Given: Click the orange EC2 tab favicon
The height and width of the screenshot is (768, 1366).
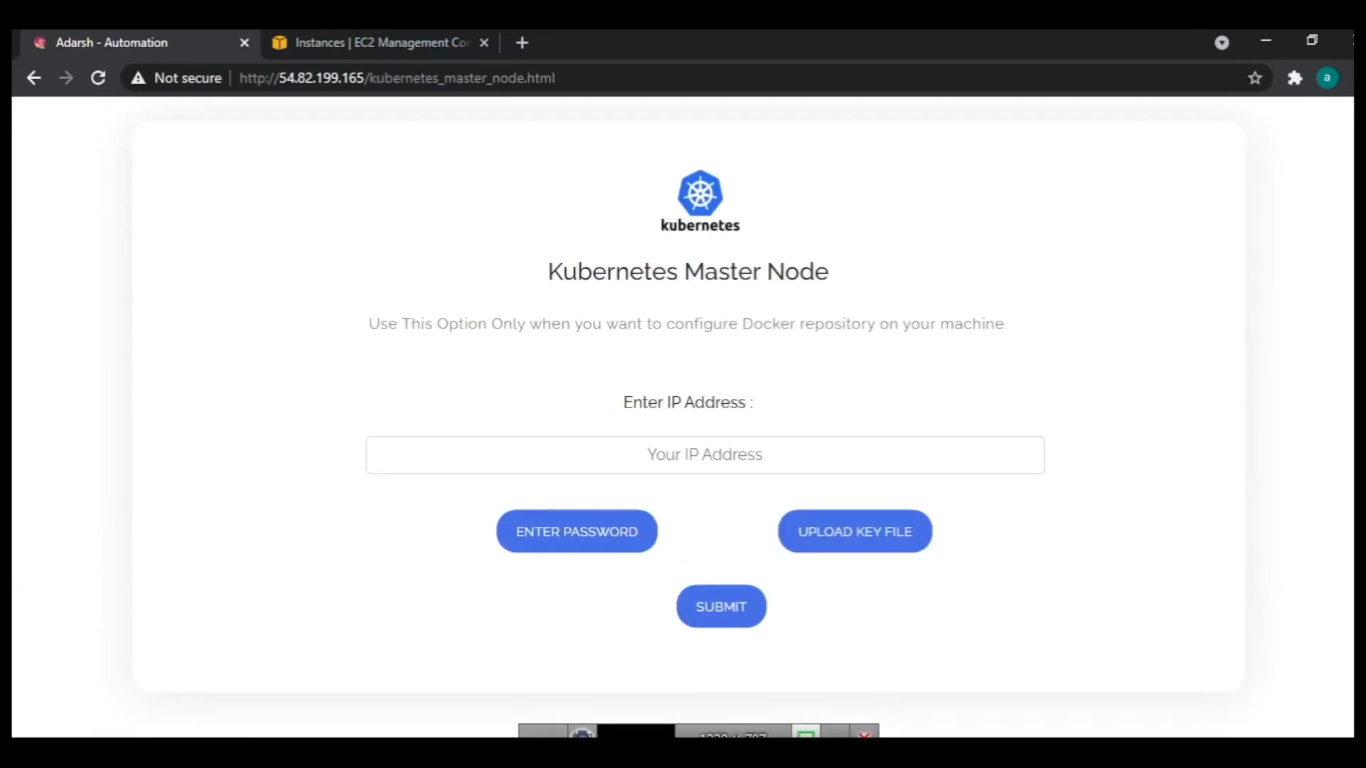Looking at the screenshot, I should [279, 43].
